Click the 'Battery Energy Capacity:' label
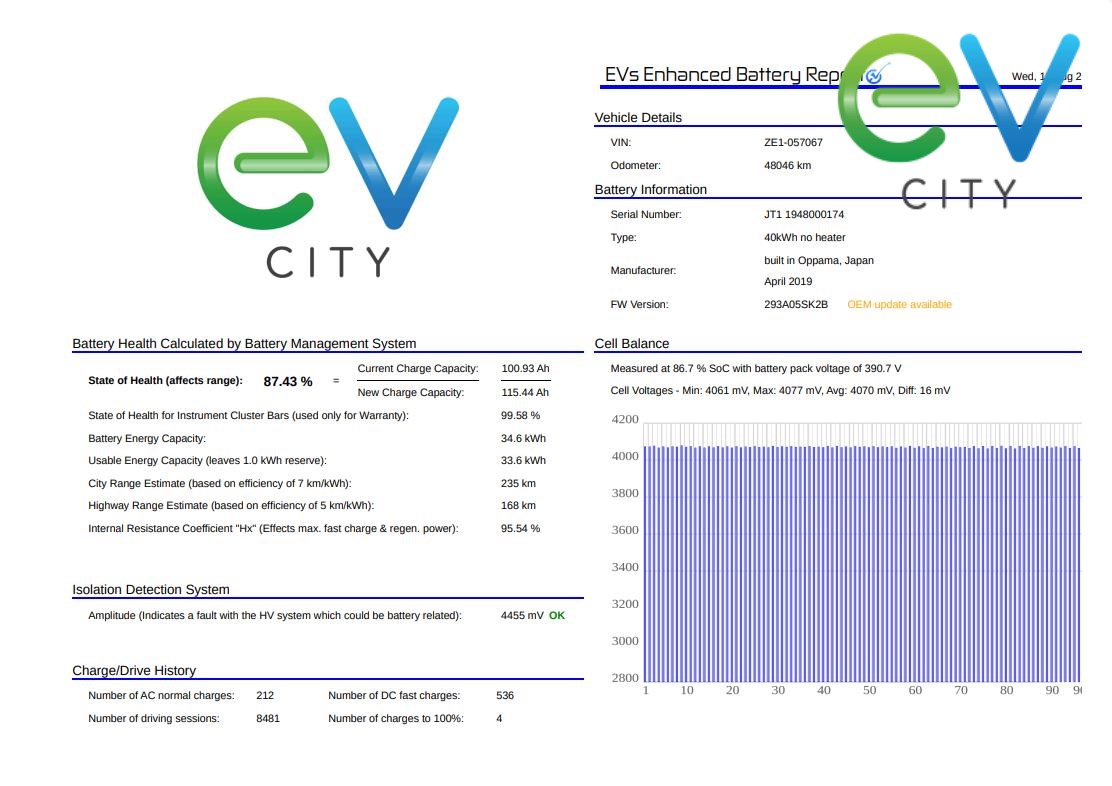Screen dimensions: 1112x786 click(x=147, y=438)
